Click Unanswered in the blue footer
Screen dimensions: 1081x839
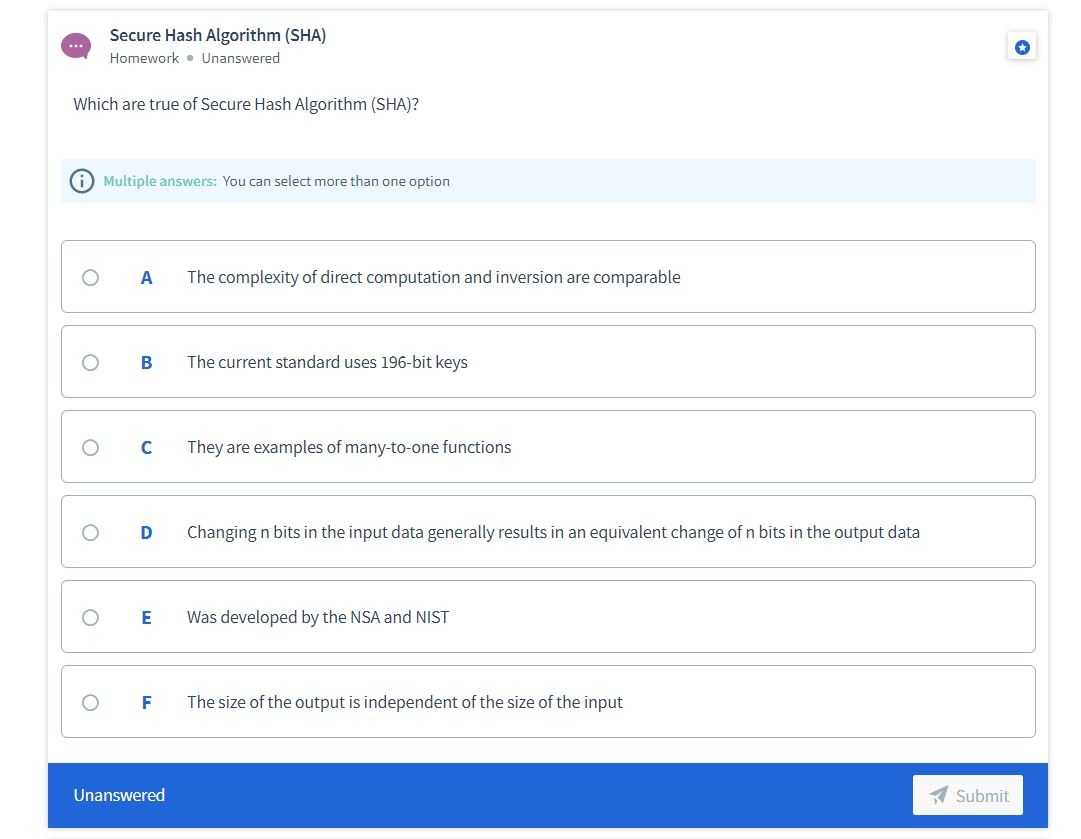[x=119, y=795]
